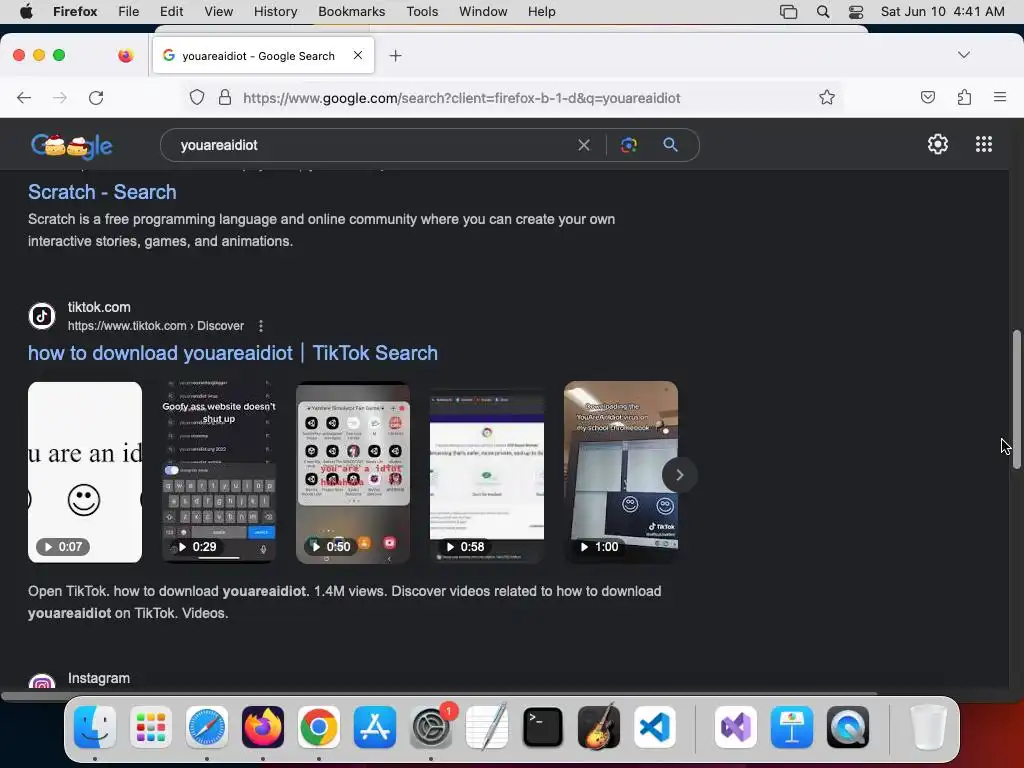Click the Firefox address bar URL
The image size is (1024, 768).
(462, 98)
